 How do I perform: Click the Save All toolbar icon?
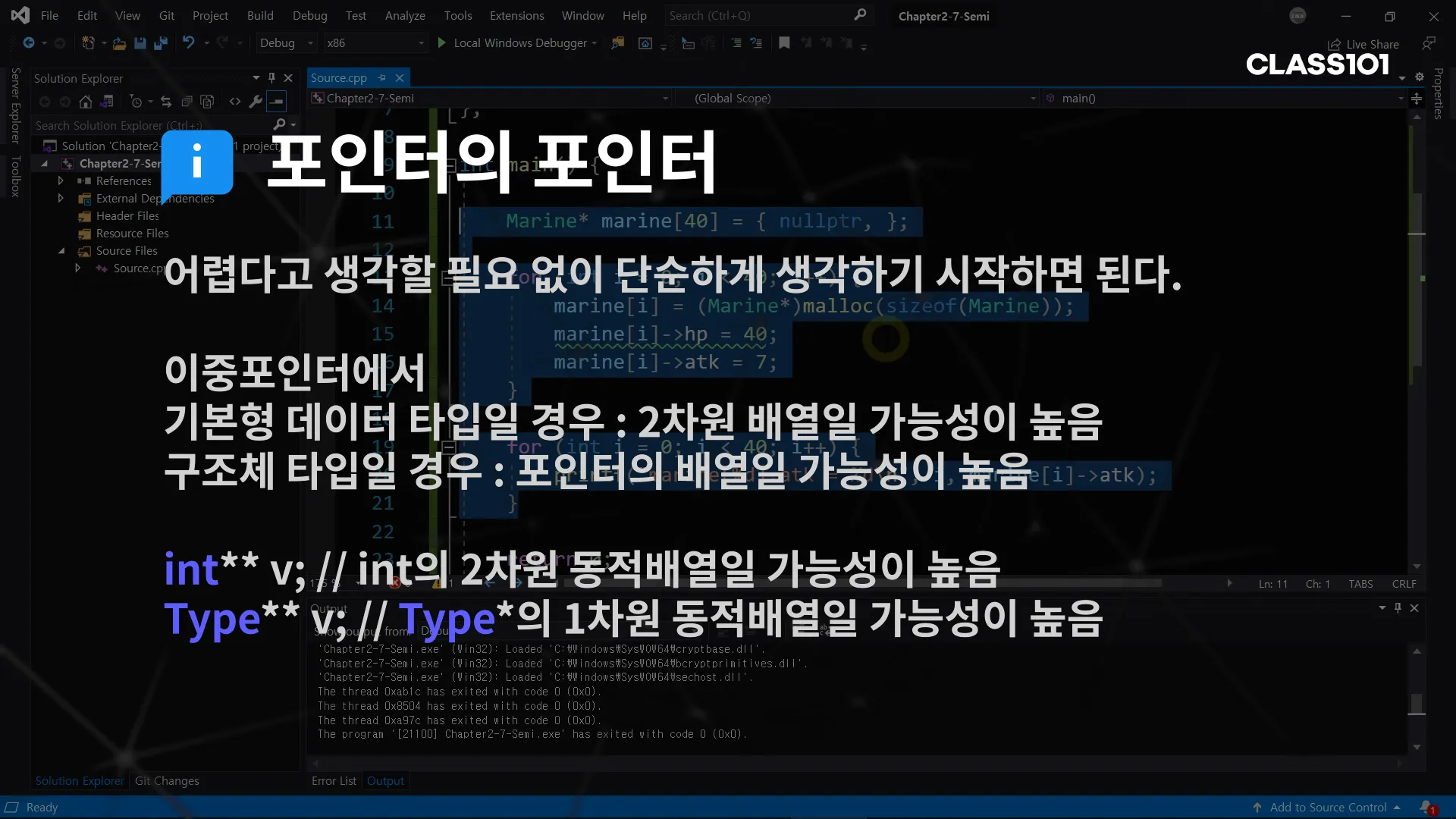coord(160,43)
